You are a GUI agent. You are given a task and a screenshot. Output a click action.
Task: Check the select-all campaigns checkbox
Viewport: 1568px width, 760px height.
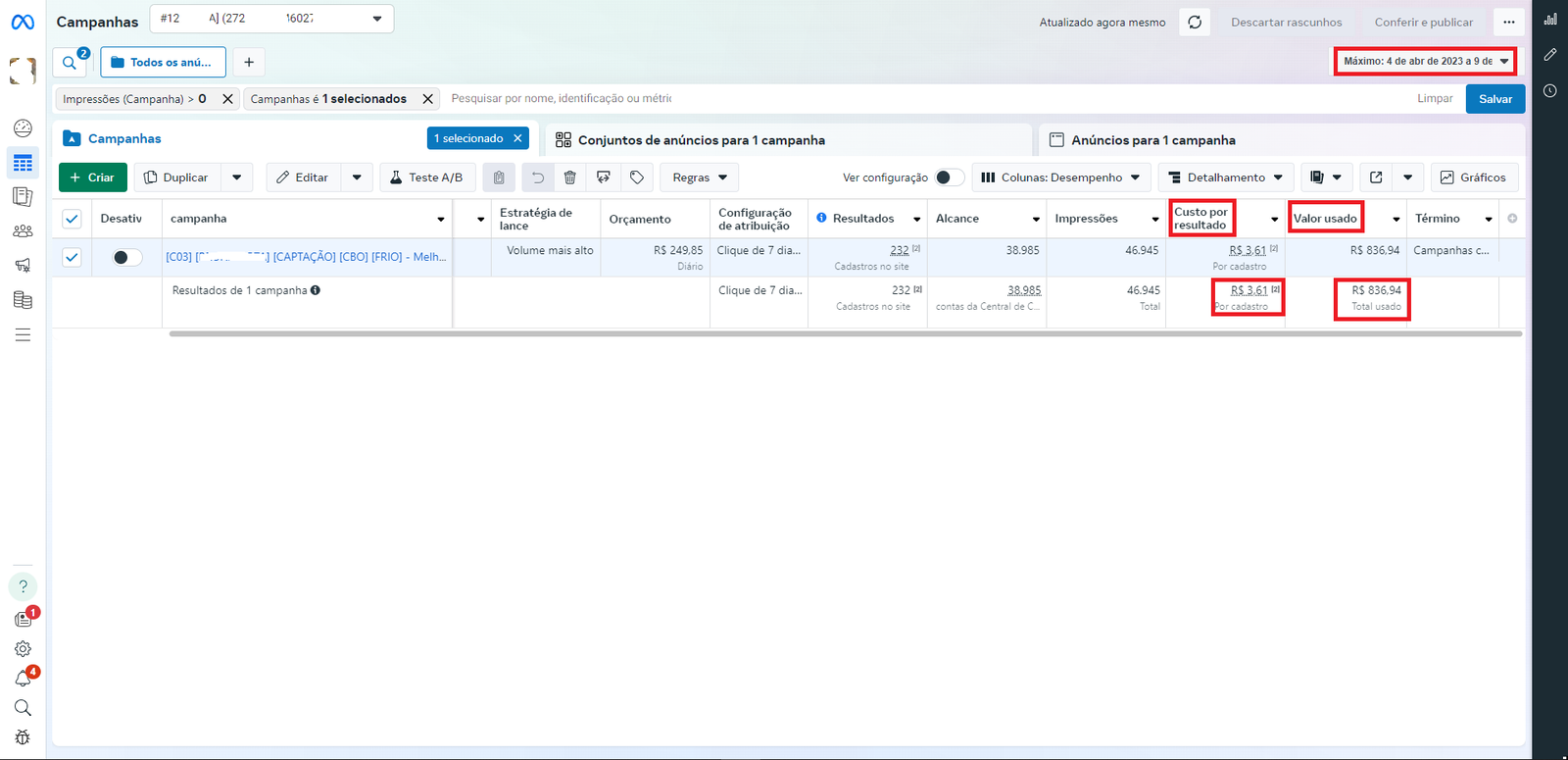pyautogui.click(x=72, y=219)
